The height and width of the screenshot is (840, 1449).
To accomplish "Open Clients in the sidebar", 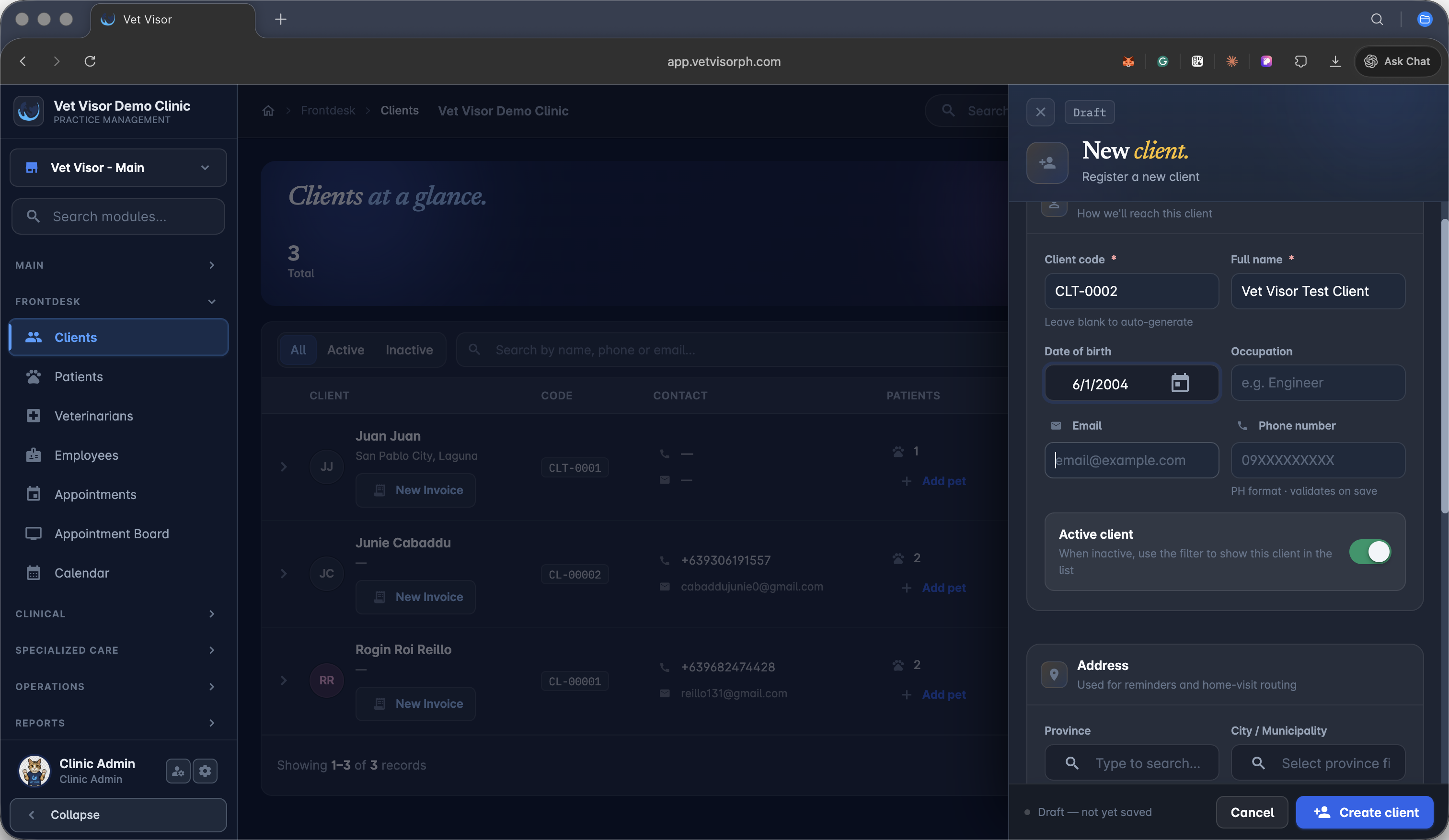I will (118, 337).
